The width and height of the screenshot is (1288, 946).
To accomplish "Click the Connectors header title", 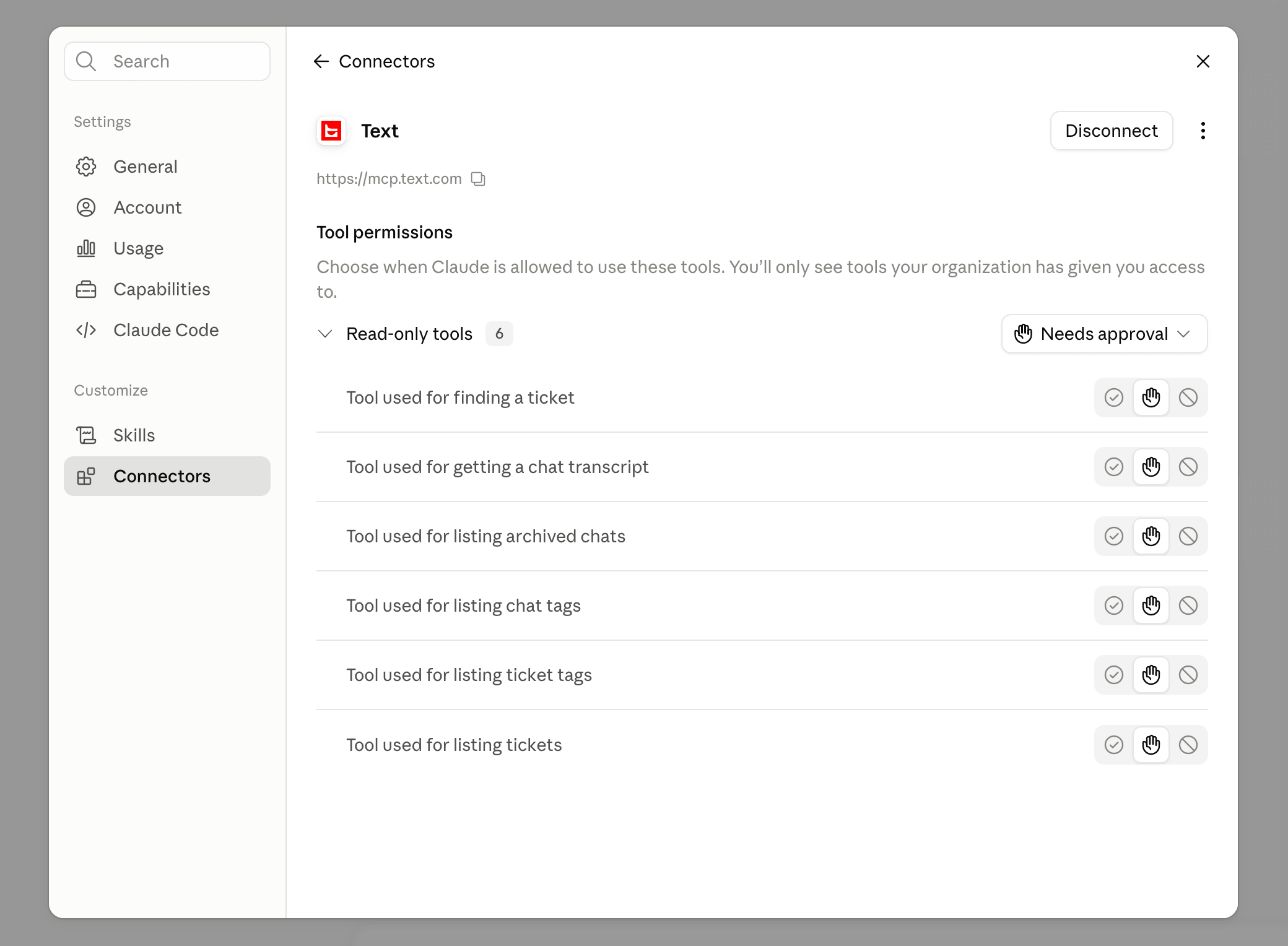I will [387, 61].
